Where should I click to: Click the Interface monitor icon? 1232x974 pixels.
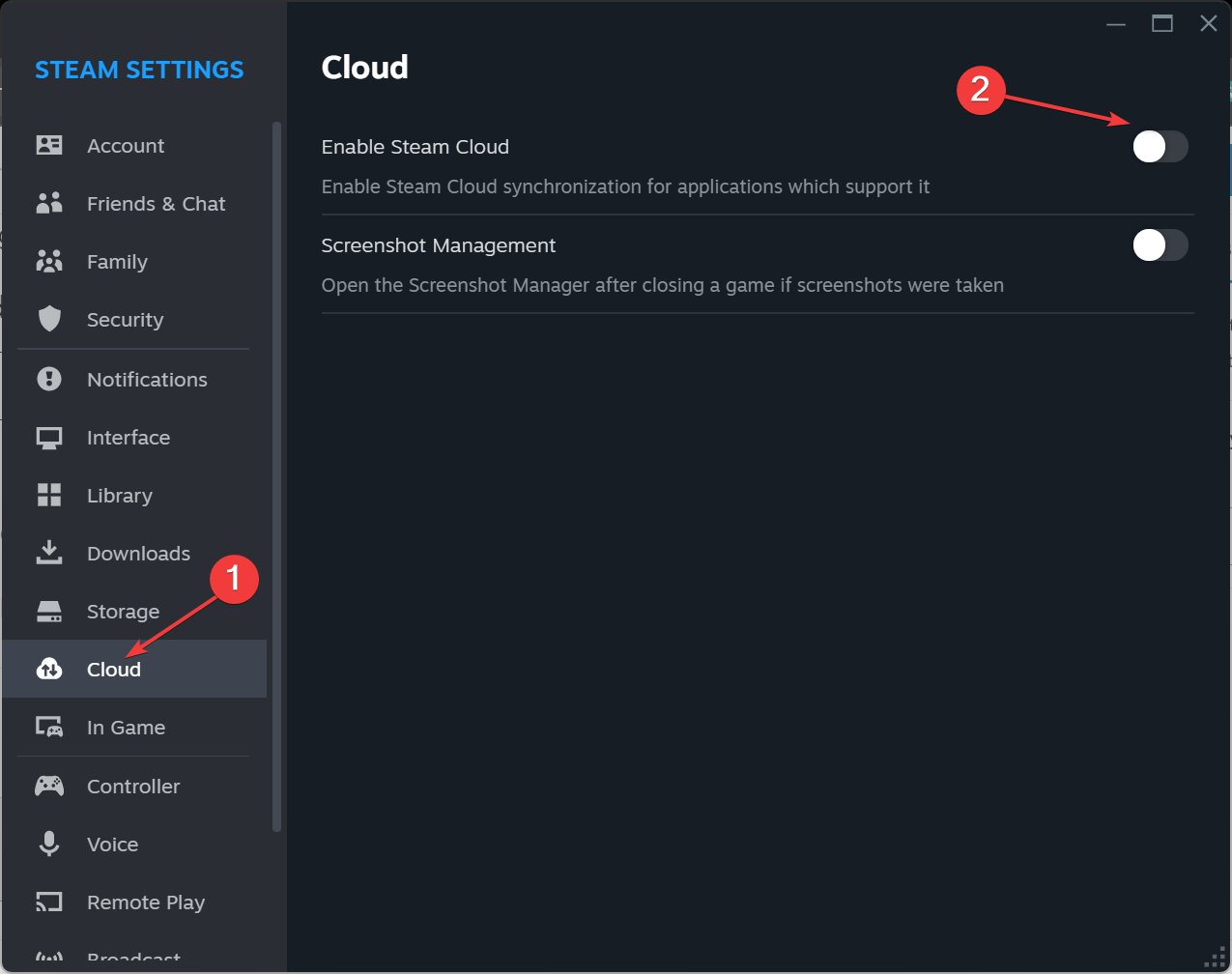[x=49, y=437]
